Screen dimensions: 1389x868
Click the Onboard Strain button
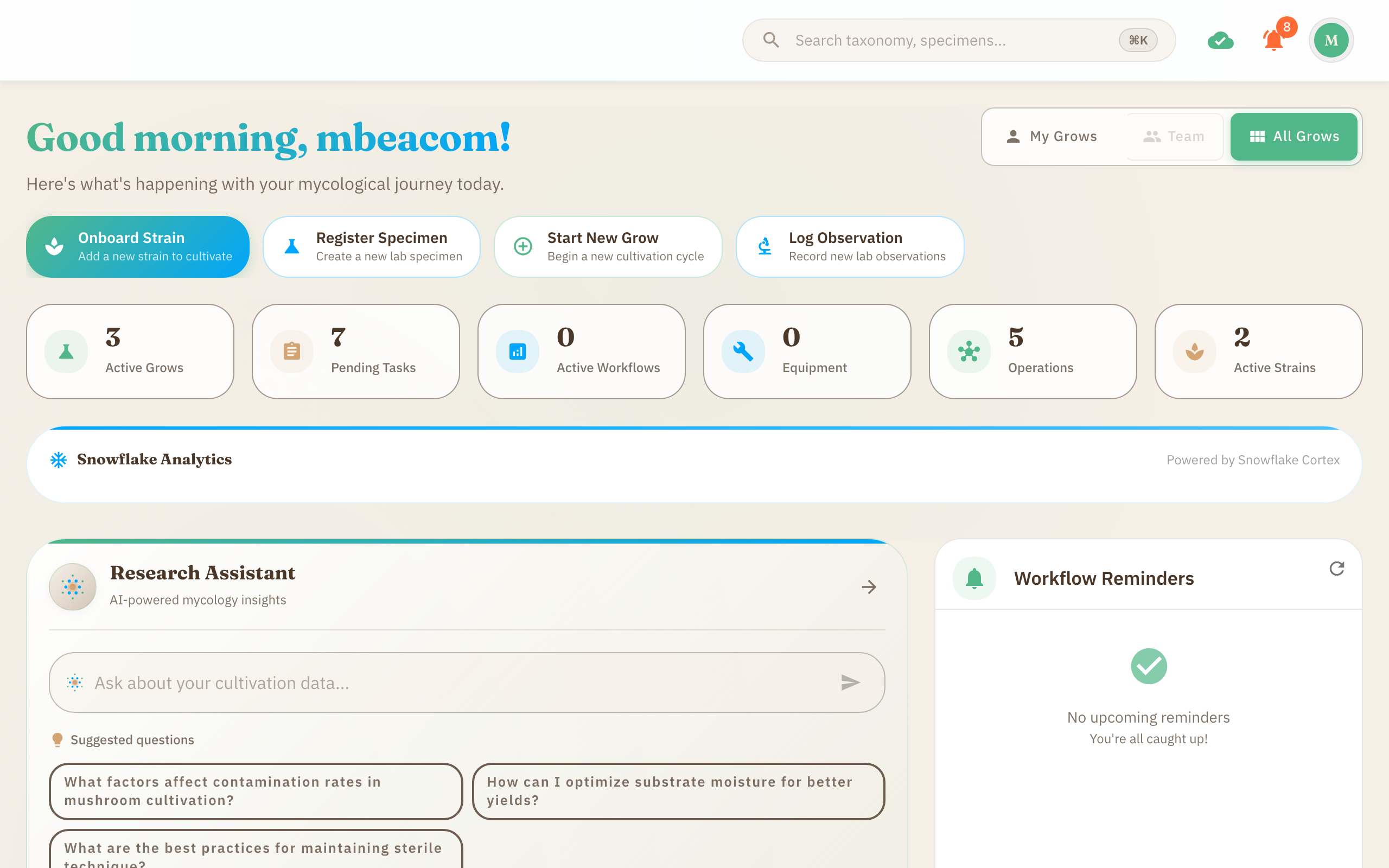pos(138,247)
